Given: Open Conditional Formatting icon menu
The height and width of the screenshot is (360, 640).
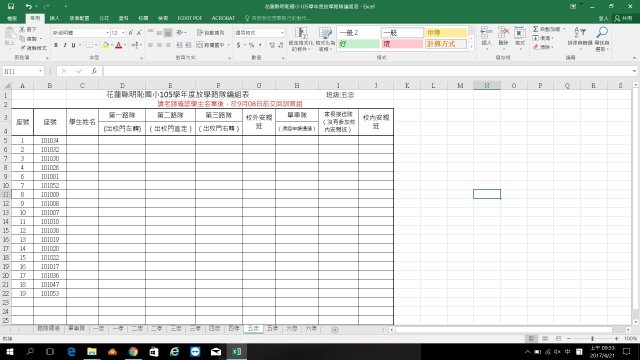Looking at the screenshot, I should click(x=301, y=34).
